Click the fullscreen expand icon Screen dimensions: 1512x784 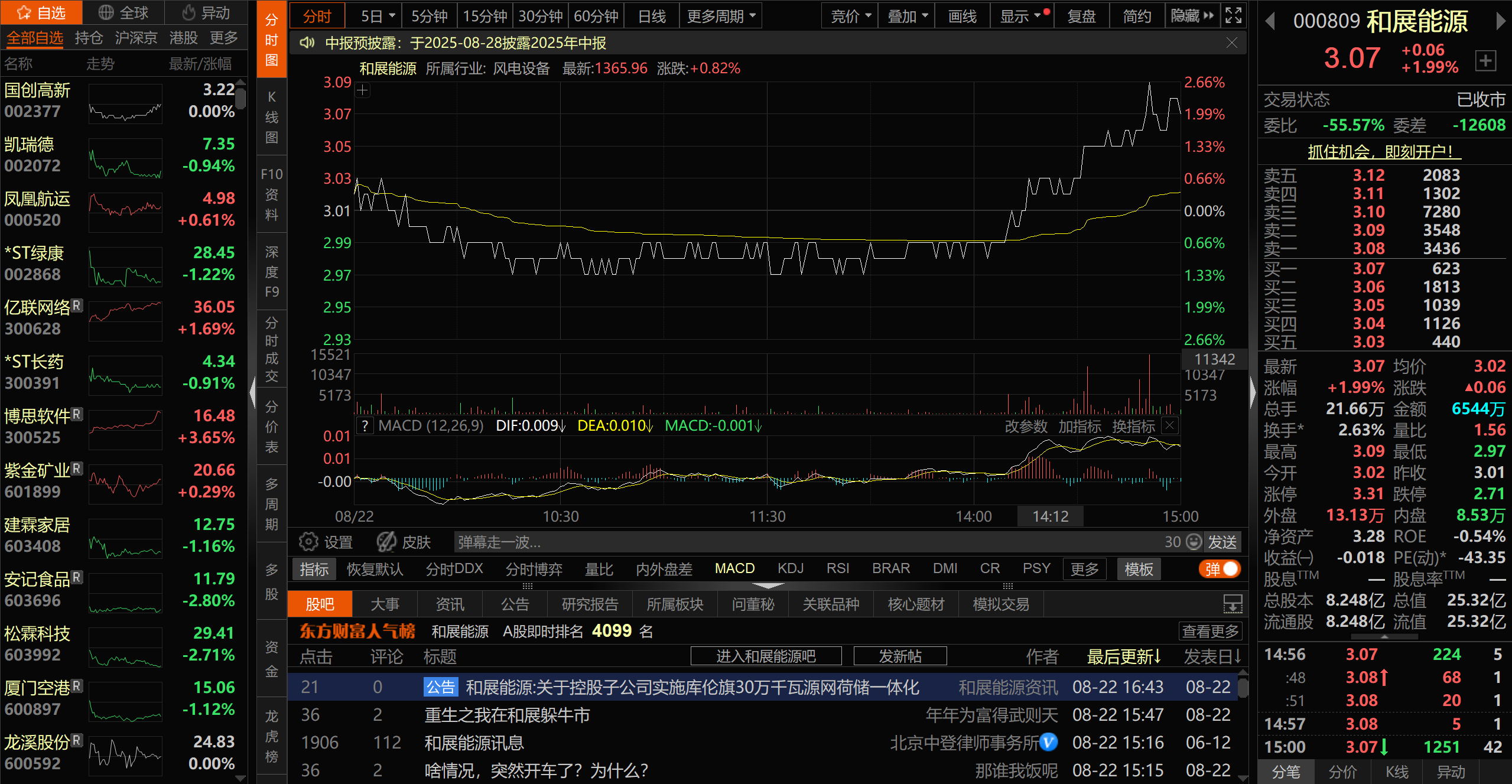1234,15
